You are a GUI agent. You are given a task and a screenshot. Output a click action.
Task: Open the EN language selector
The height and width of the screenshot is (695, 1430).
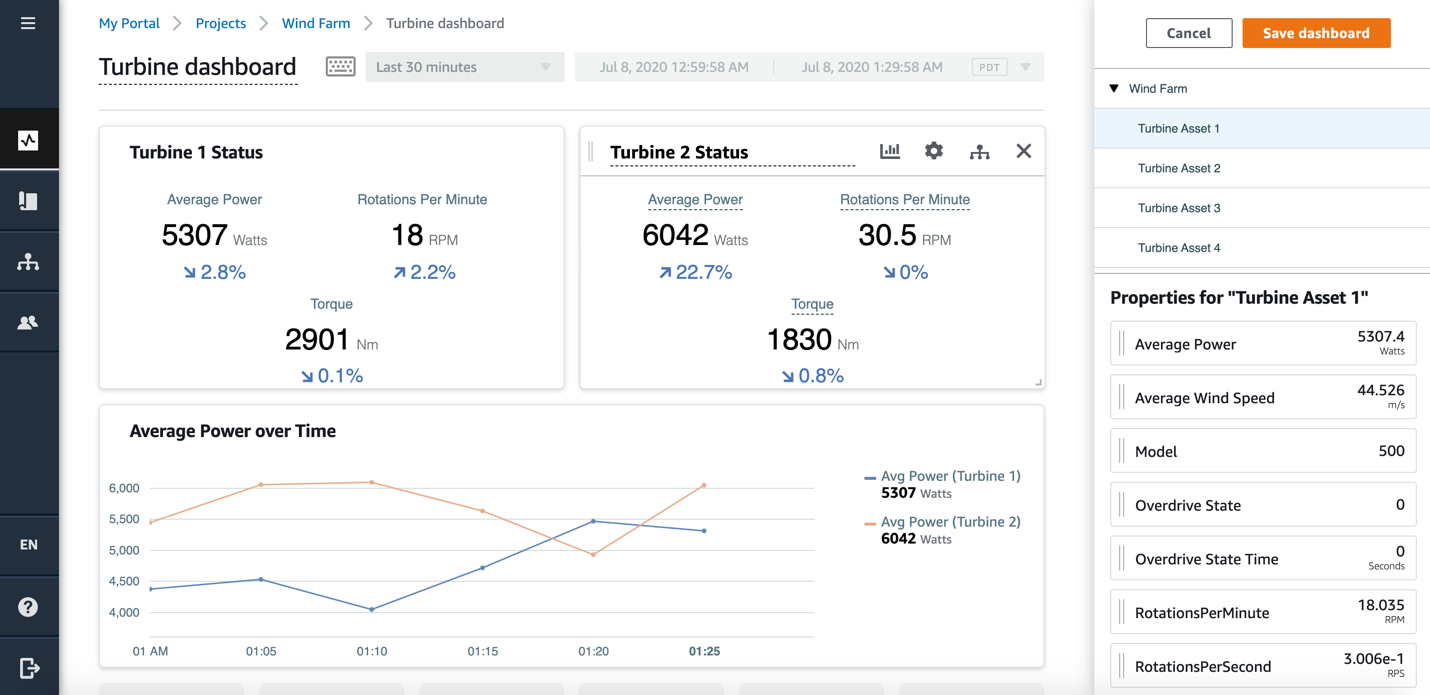[29, 545]
